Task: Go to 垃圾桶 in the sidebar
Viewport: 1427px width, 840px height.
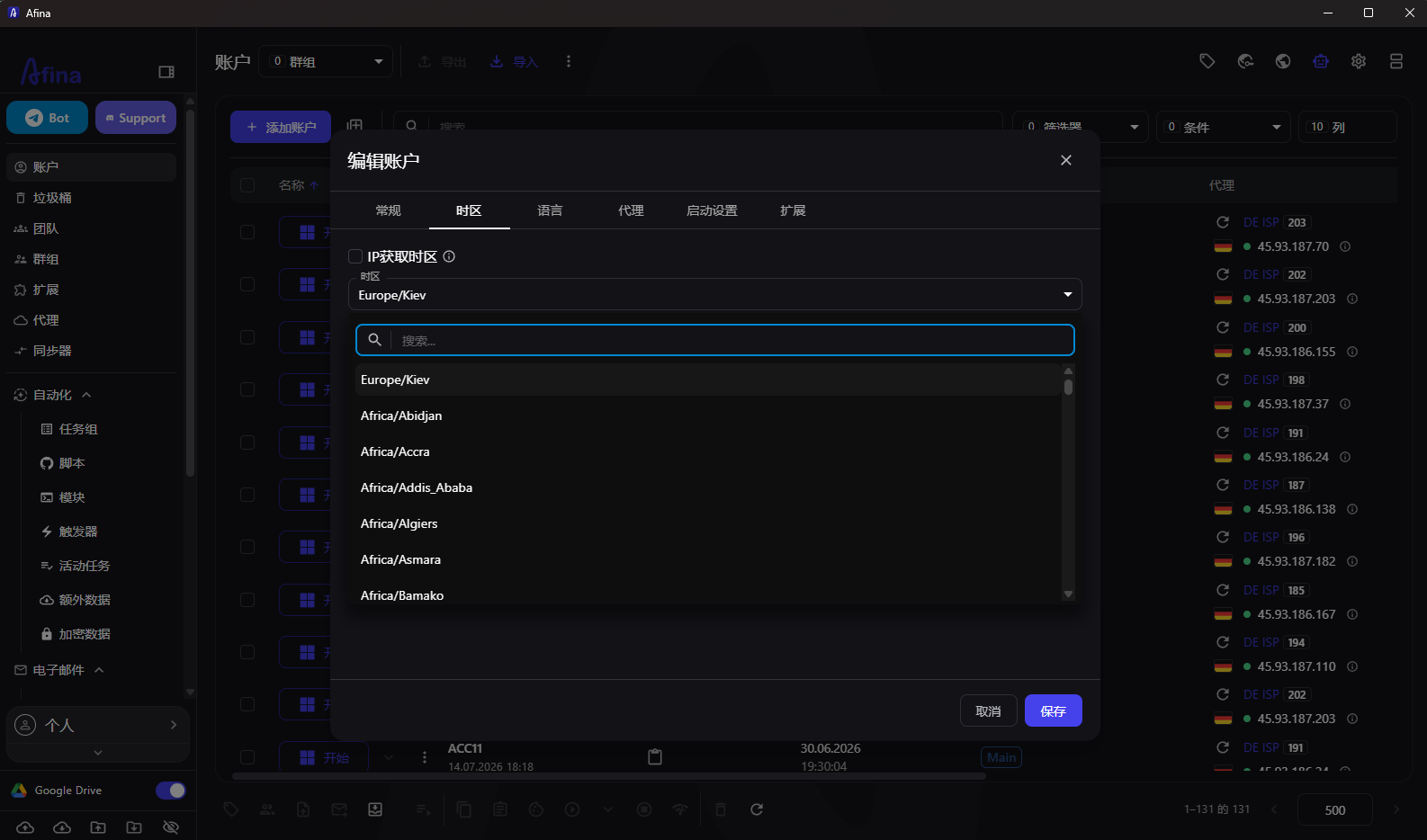Action: pyautogui.click(x=91, y=198)
